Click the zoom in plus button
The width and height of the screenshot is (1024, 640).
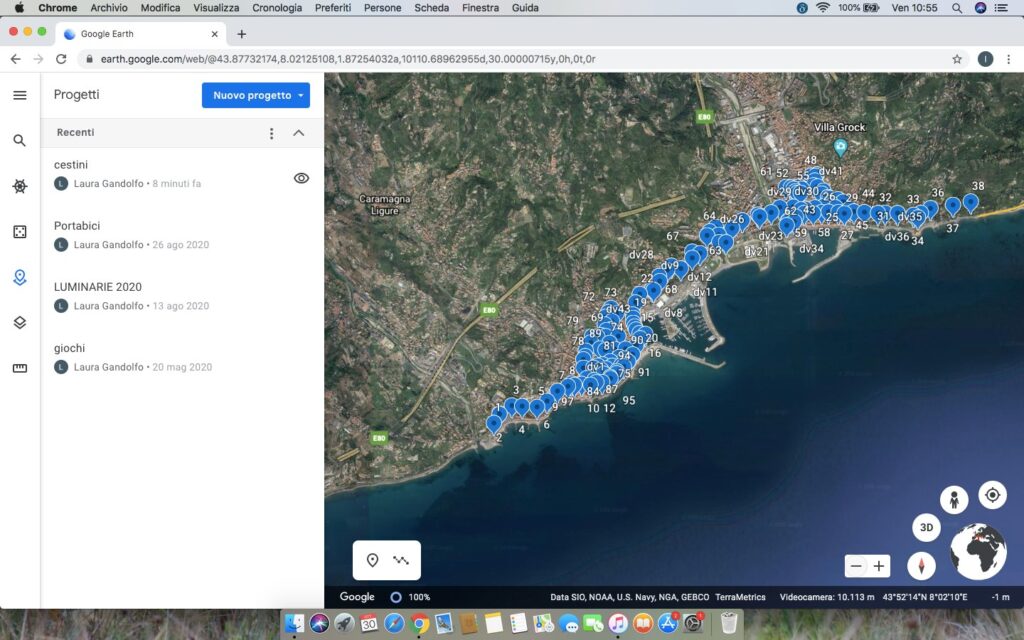tap(879, 566)
